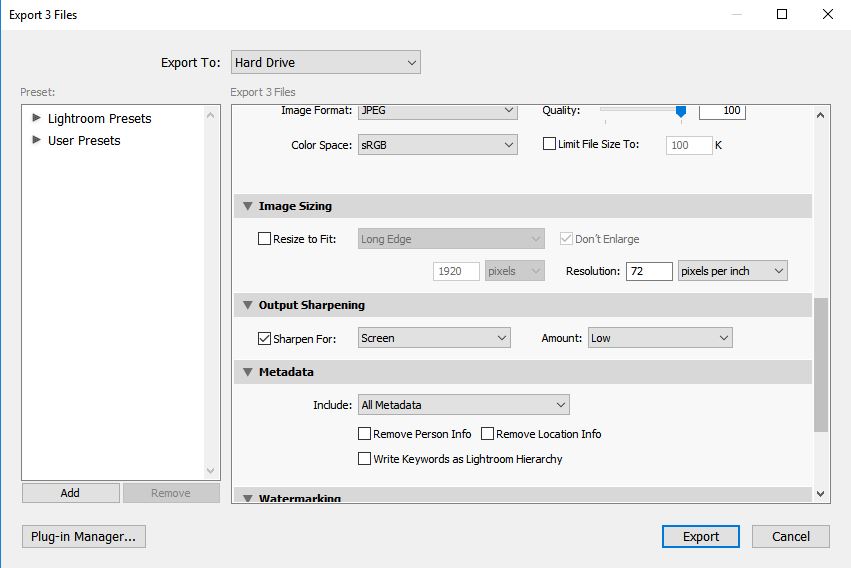The height and width of the screenshot is (568, 851).
Task: Expand the User Presets folder
Action: coord(37,140)
